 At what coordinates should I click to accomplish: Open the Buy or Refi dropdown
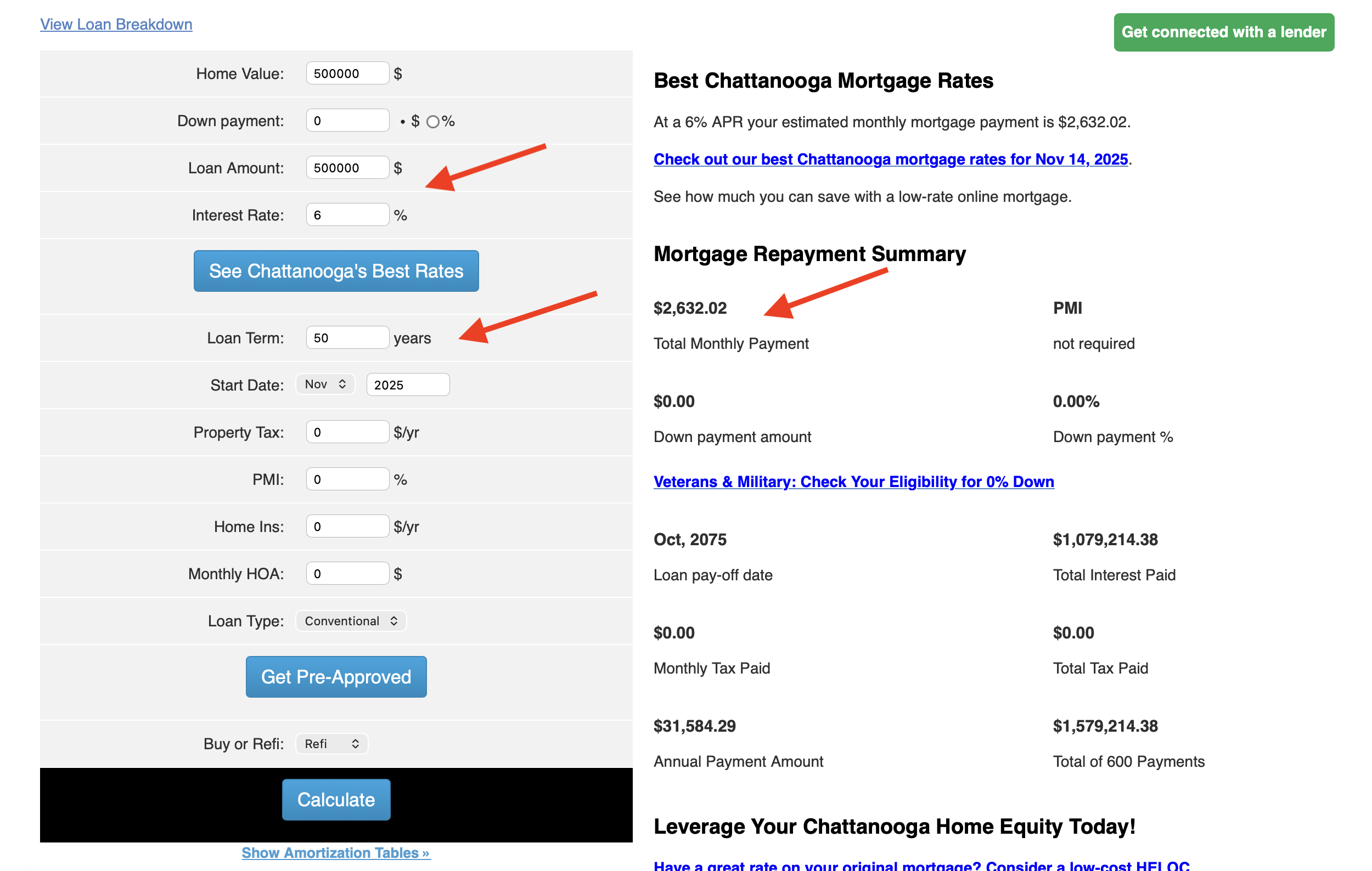click(331, 744)
